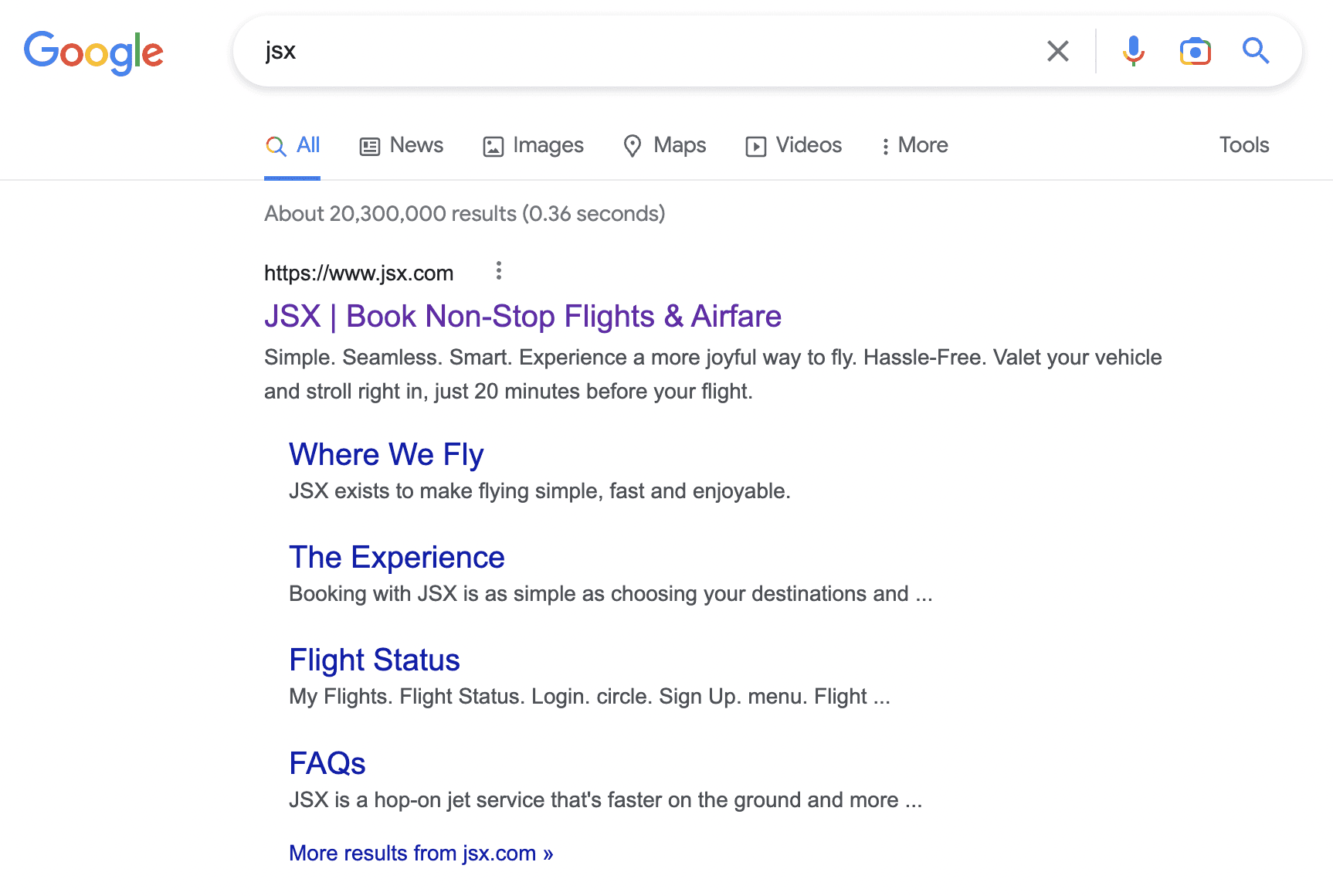Open the Where We Fly sitelink
Viewport: 1333px width, 896px height.
[386, 455]
